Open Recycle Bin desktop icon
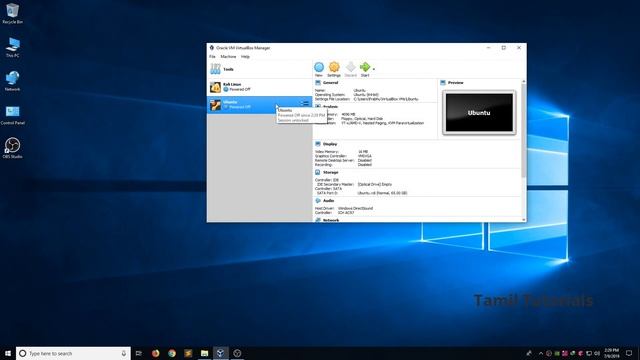 12,13
